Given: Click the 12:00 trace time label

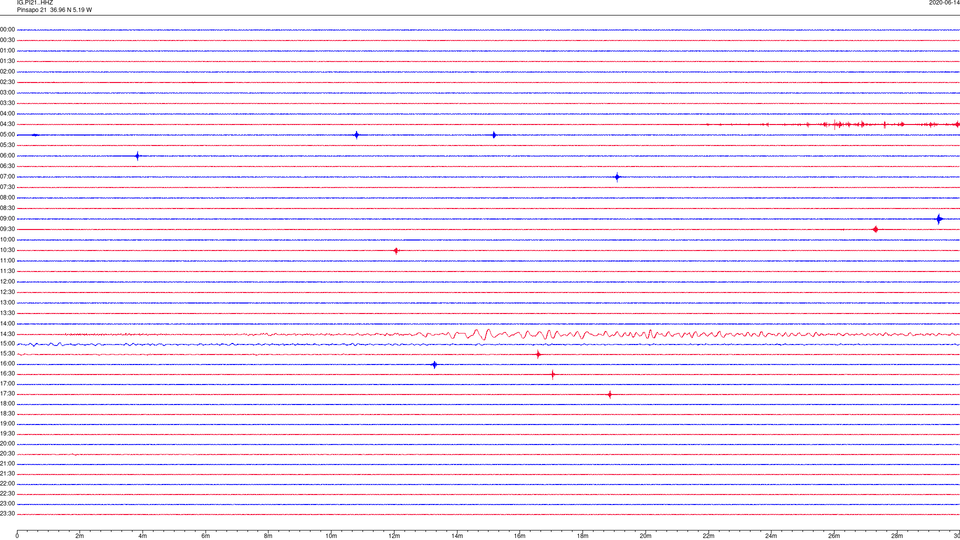Looking at the screenshot, I should pos(7,282).
